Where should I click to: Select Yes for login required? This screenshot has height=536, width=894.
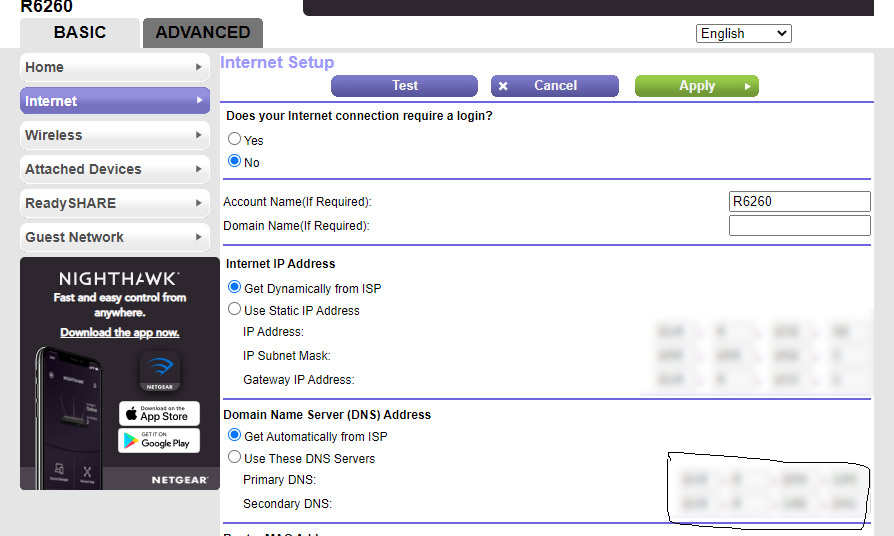click(x=234, y=139)
